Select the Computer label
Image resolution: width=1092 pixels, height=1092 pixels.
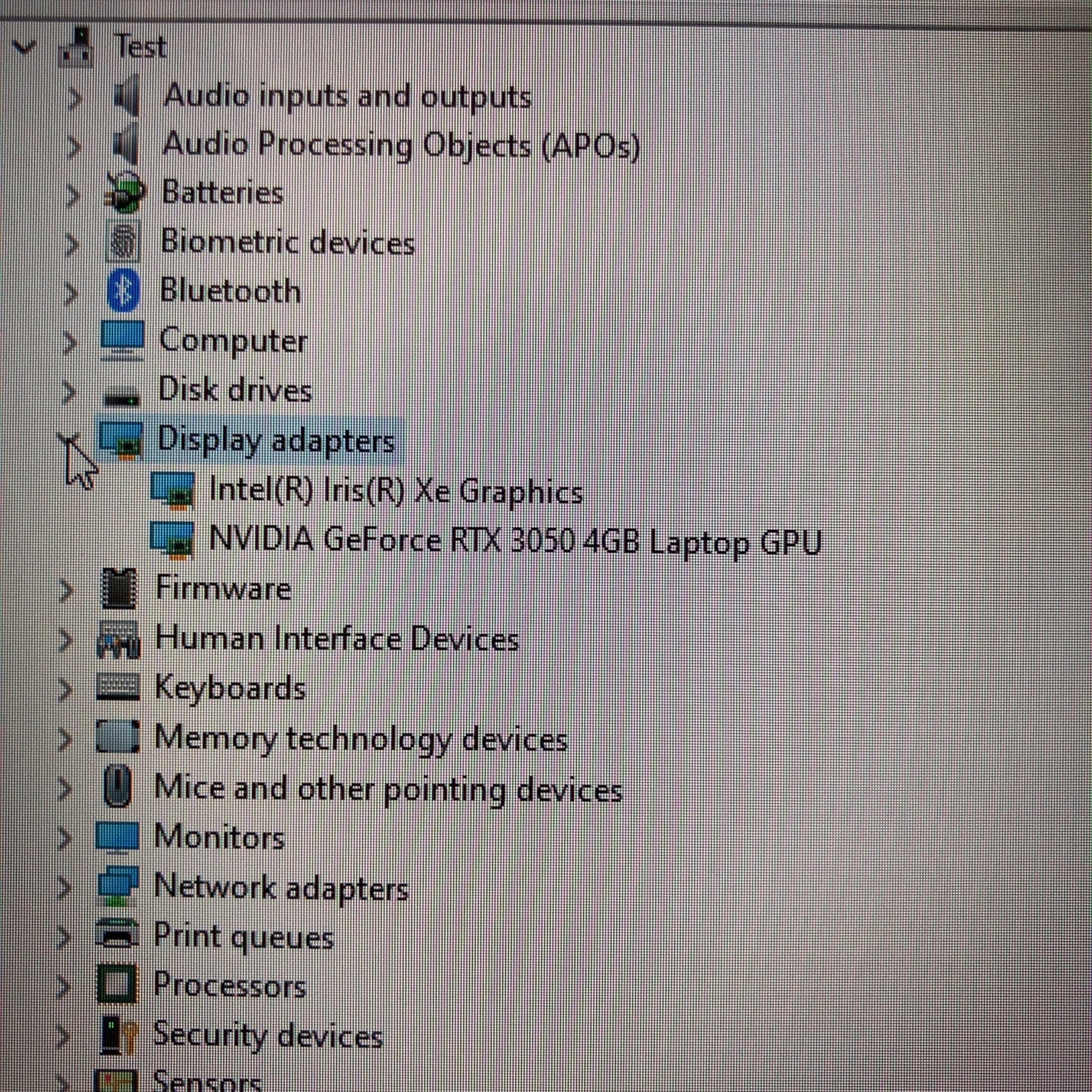point(233,341)
